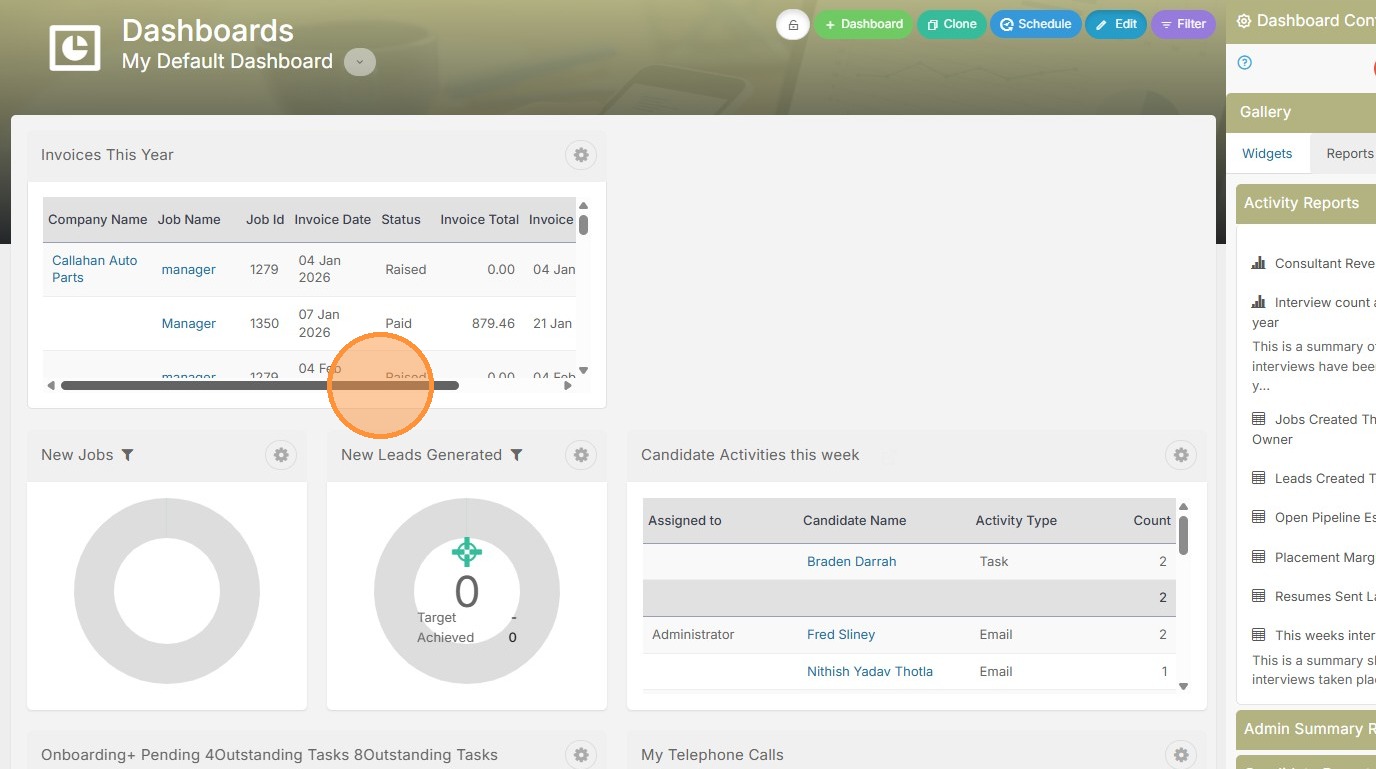Click the + Dashboard button
This screenshot has height=769, width=1376.
(863, 24)
